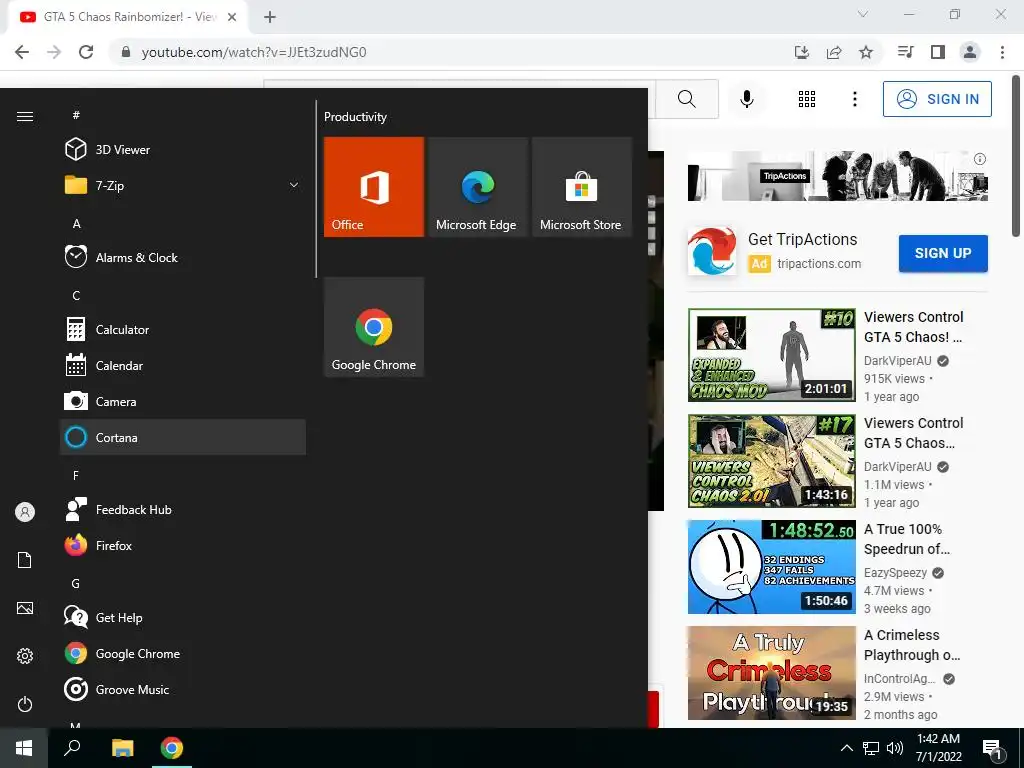Click the Windows Start button
The image size is (1024, 768).
24,748
